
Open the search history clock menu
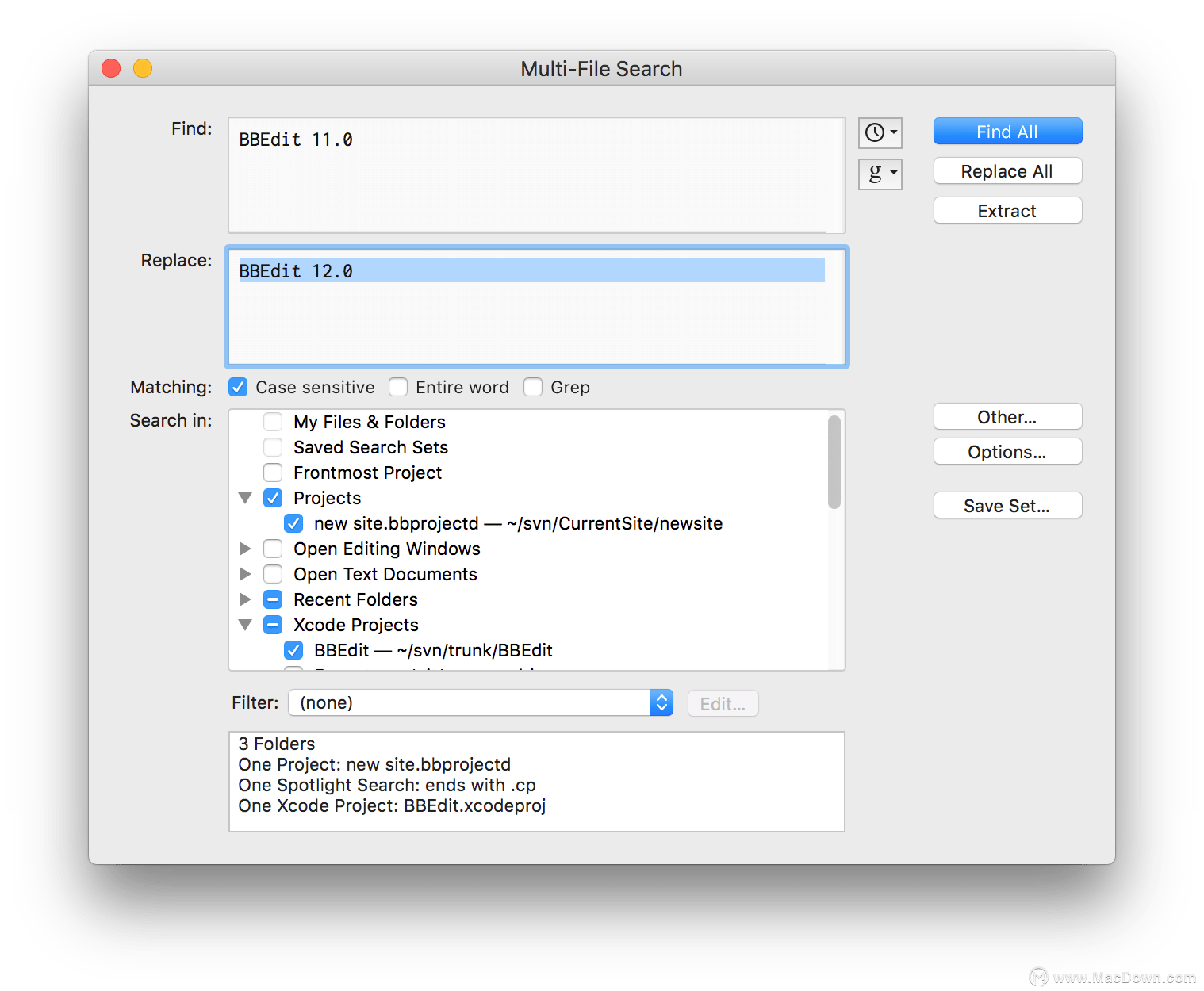click(880, 132)
